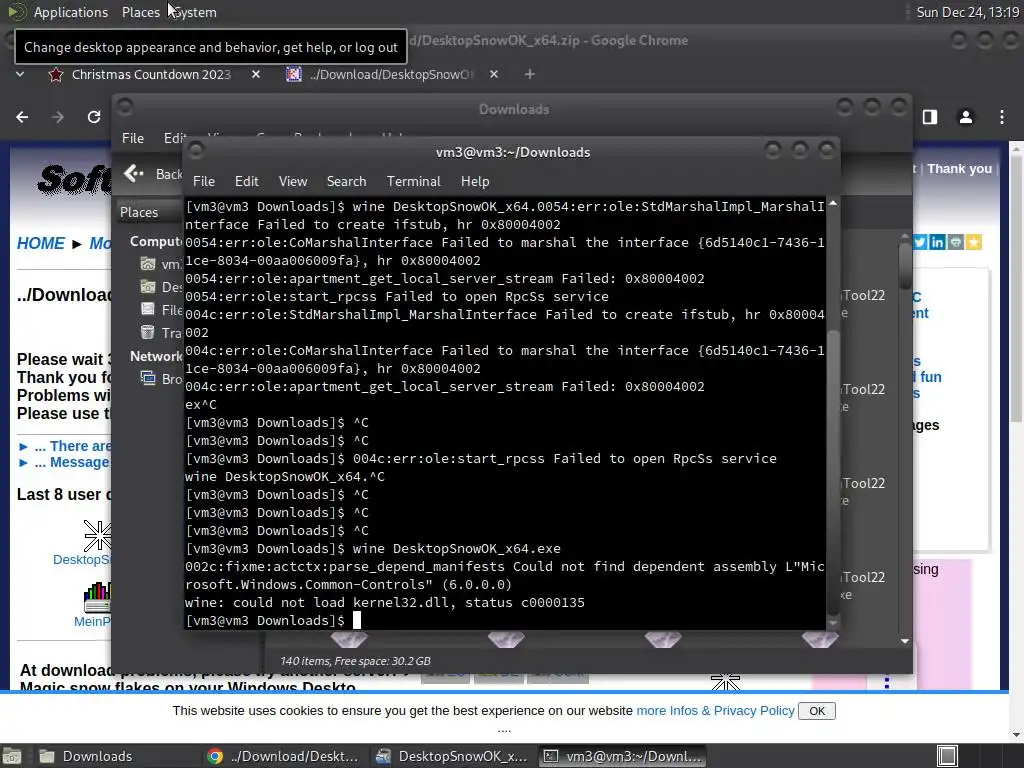This screenshot has width=1024, height=768.
Task: Open the Terminal menu in the terminal window
Action: click(x=413, y=182)
